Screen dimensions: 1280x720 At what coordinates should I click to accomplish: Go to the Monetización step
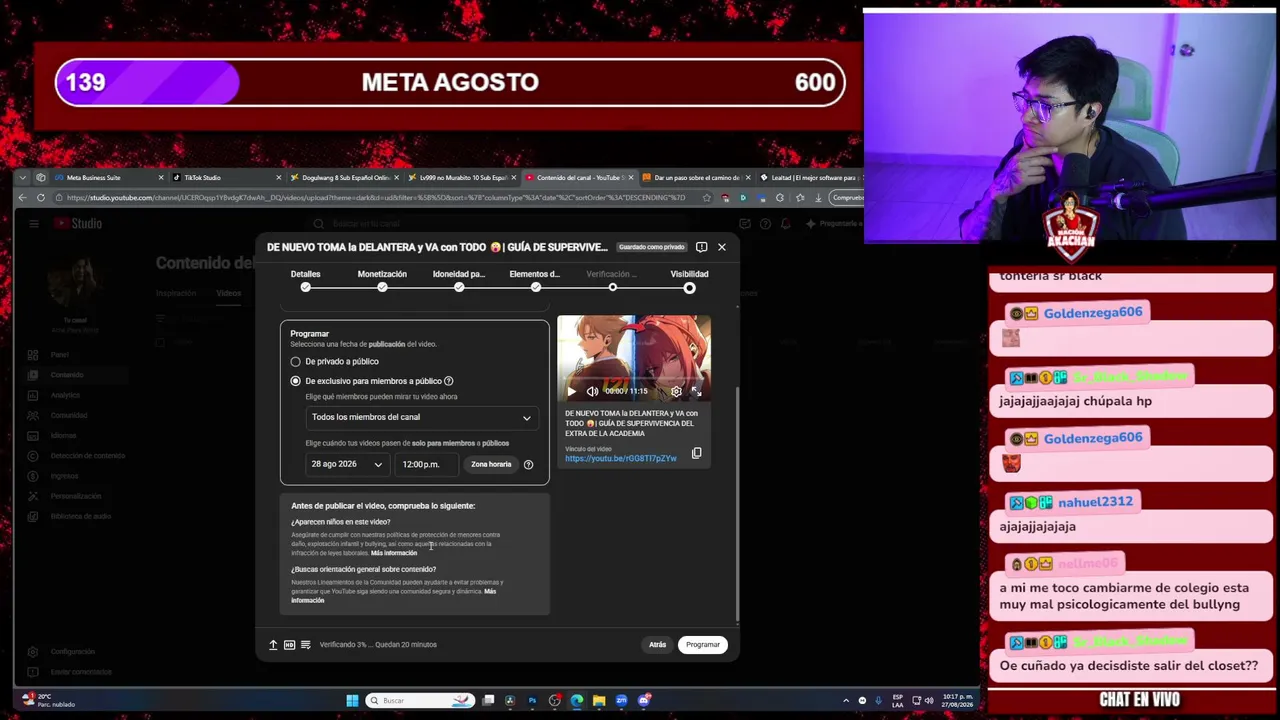tap(382, 280)
